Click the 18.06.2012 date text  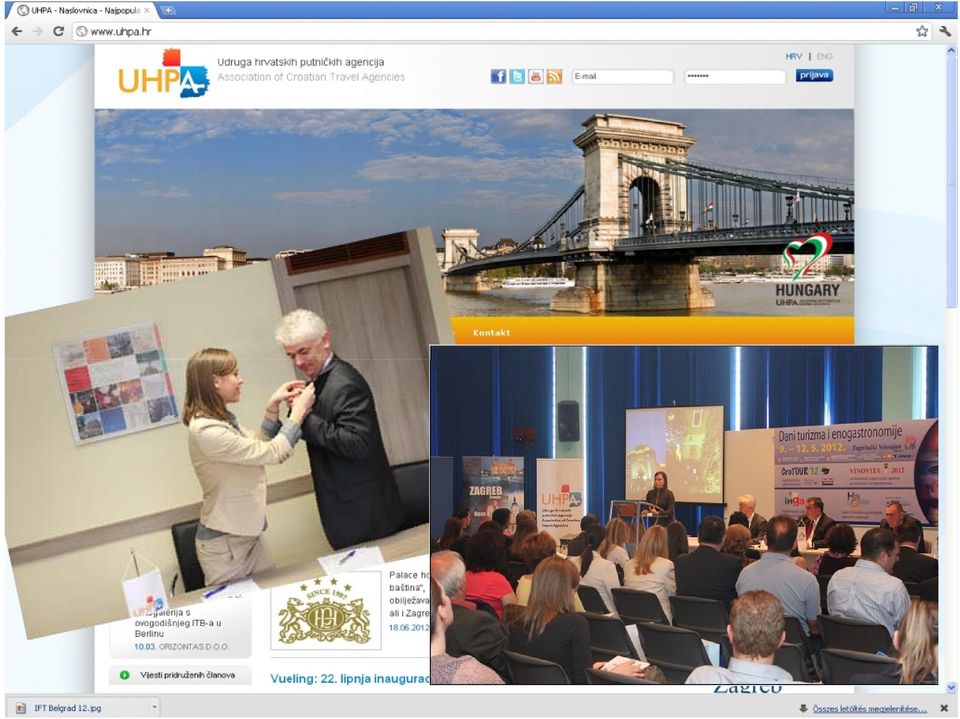(409, 628)
